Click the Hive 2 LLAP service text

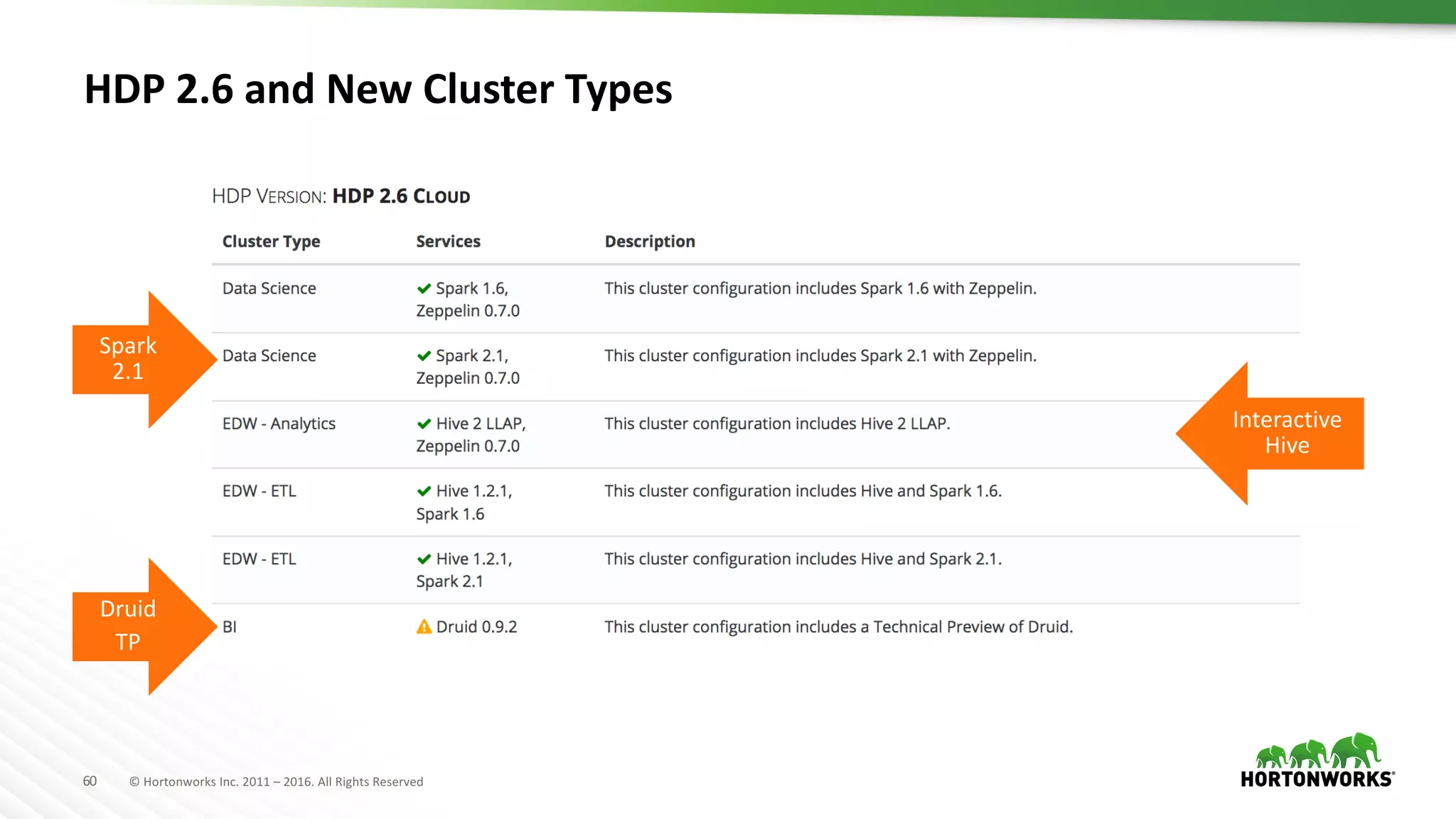pyautogui.click(x=481, y=424)
